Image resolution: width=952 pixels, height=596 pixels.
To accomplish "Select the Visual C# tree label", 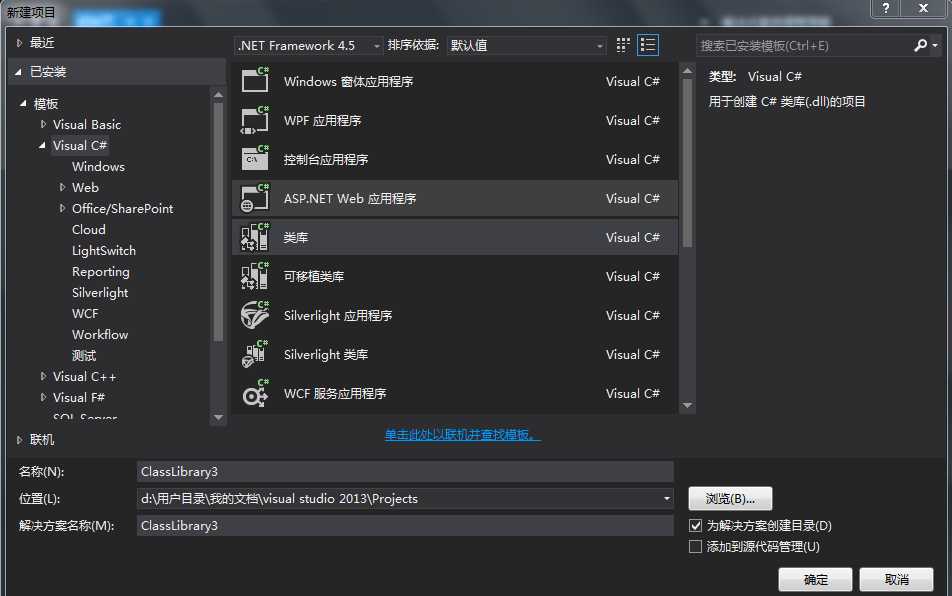I will [x=80, y=146].
